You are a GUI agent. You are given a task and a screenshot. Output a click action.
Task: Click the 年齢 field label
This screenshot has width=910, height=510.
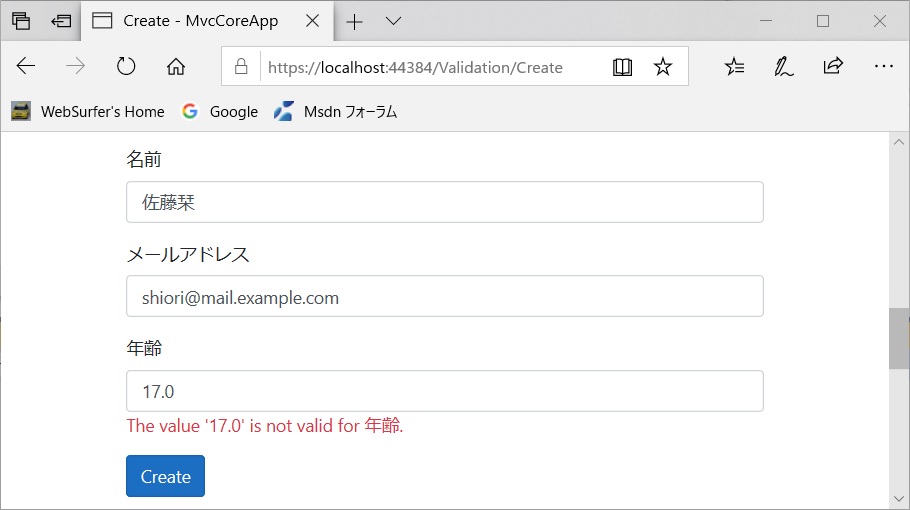click(x=145, y=348)
